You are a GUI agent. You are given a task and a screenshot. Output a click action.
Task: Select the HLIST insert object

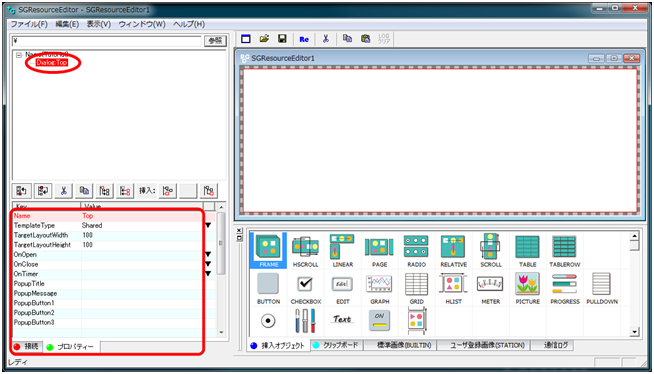click(x=453, y=288)
